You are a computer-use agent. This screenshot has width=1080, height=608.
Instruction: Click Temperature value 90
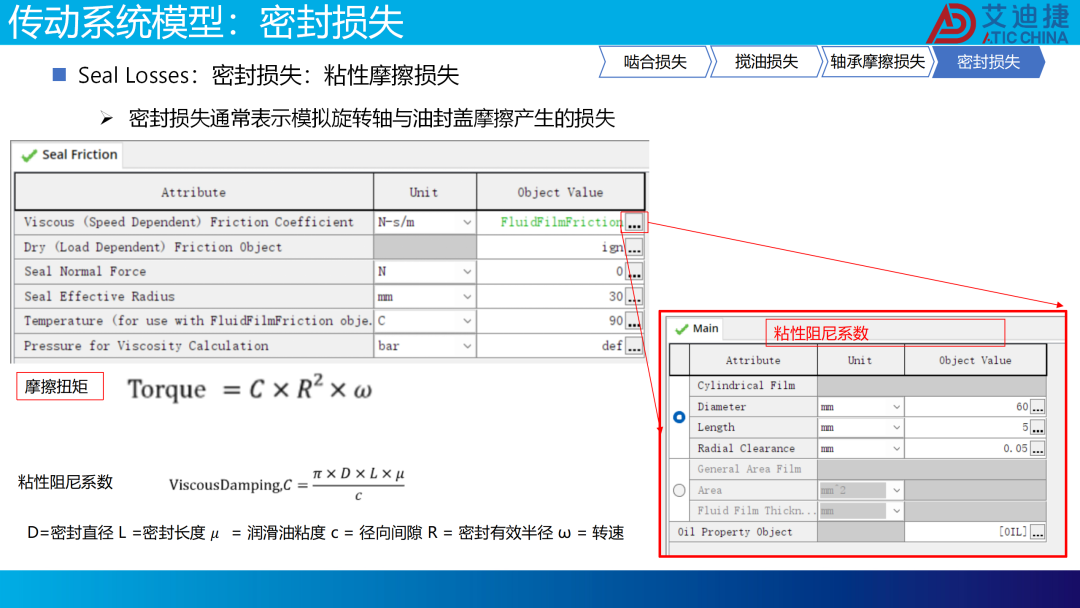616,322
